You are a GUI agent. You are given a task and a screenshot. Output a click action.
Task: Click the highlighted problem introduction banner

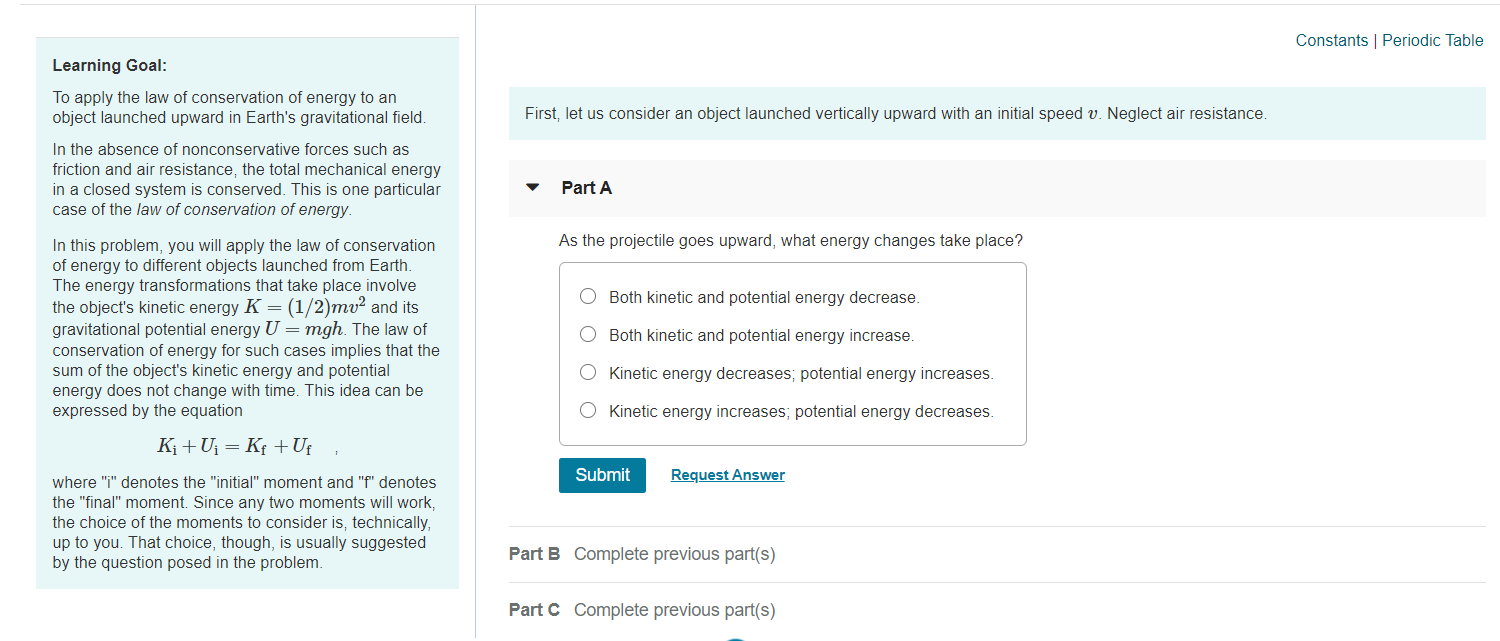pyautogui.click(x=997, y=113)
